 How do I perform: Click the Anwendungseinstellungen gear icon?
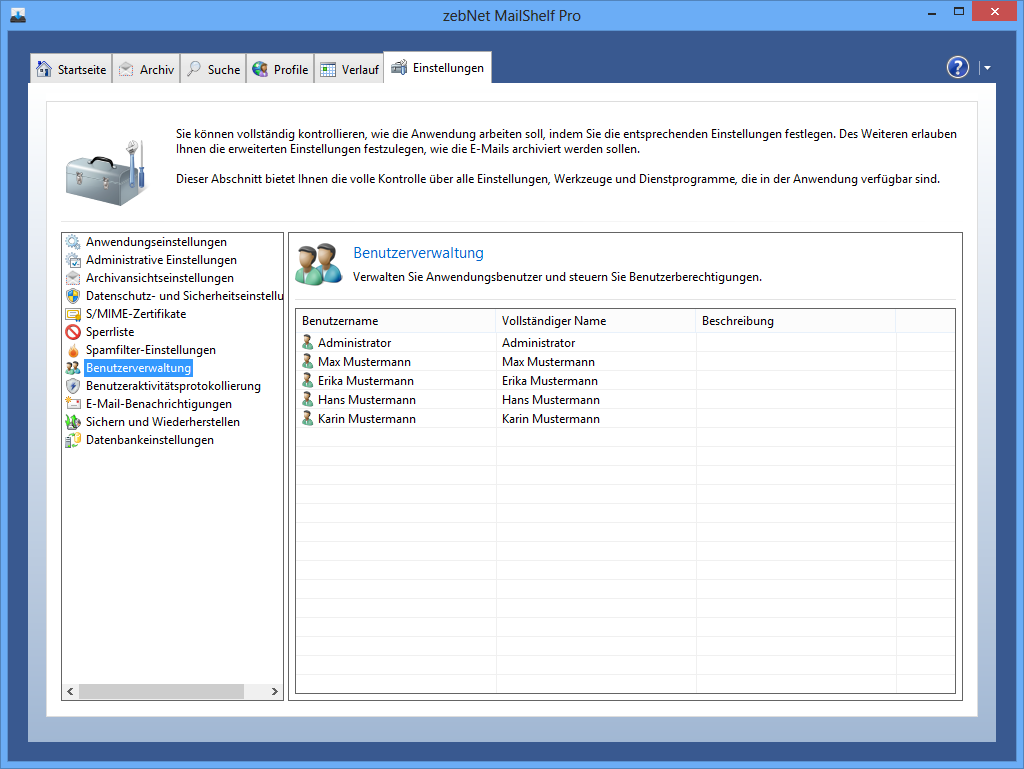click(x=73, y=242)
